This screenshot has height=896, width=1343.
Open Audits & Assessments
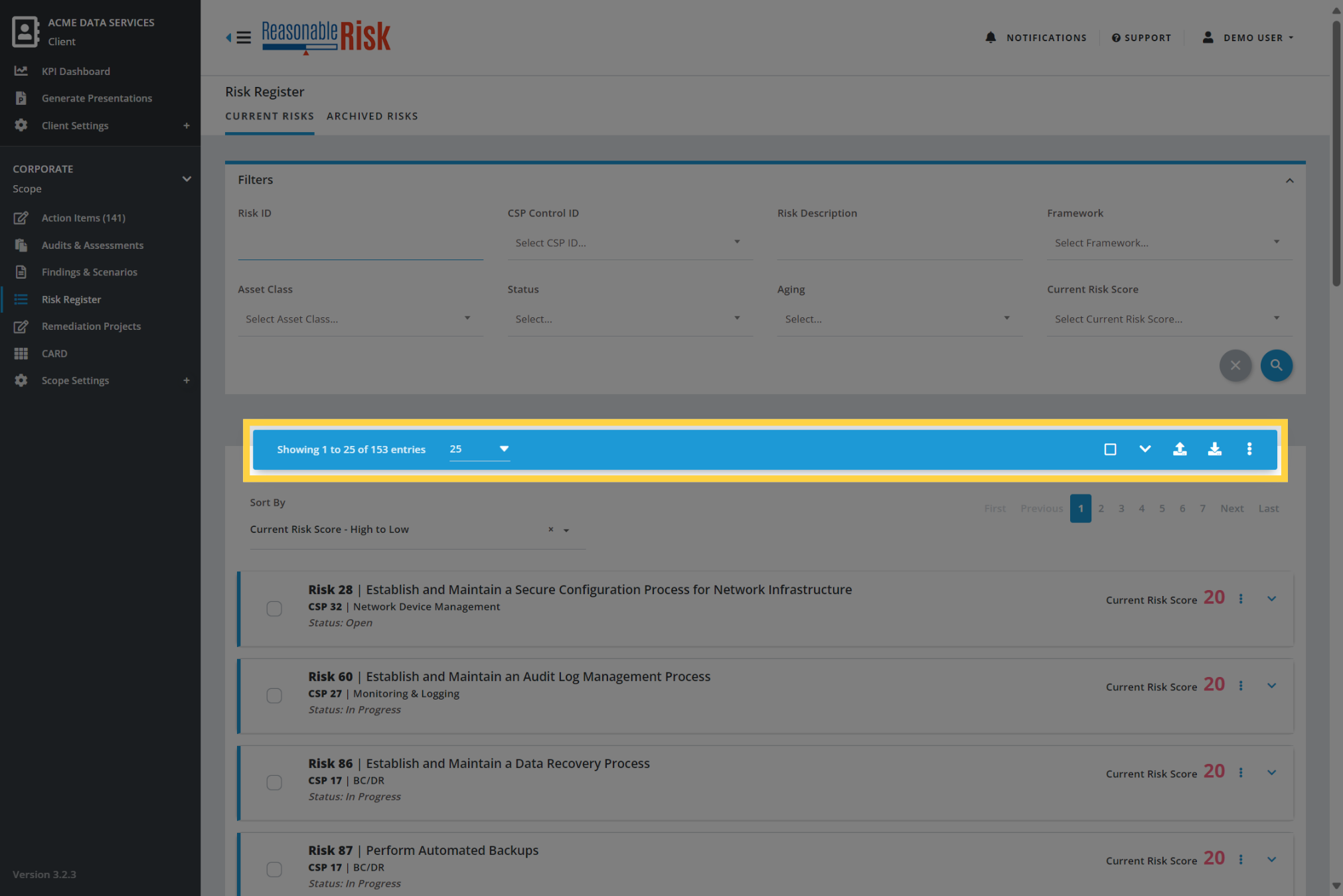92,245
